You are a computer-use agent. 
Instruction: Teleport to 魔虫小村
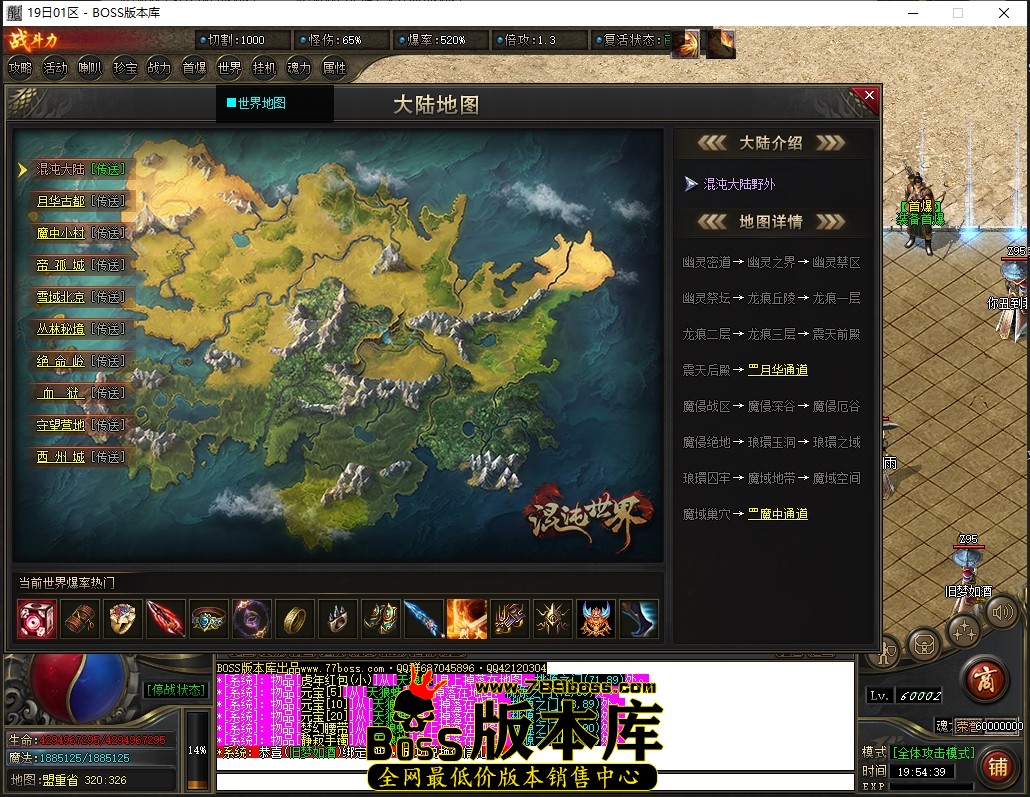(x=108, y=233)
